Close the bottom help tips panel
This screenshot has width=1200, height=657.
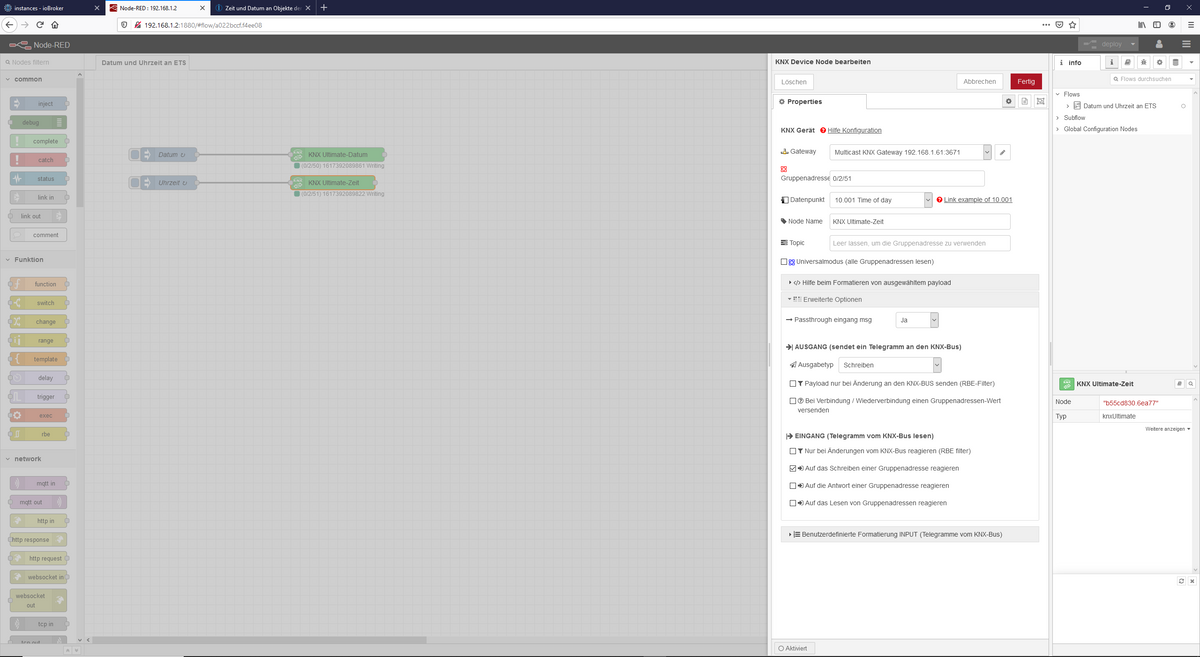pyautogui.click(x=1191, y=581)
